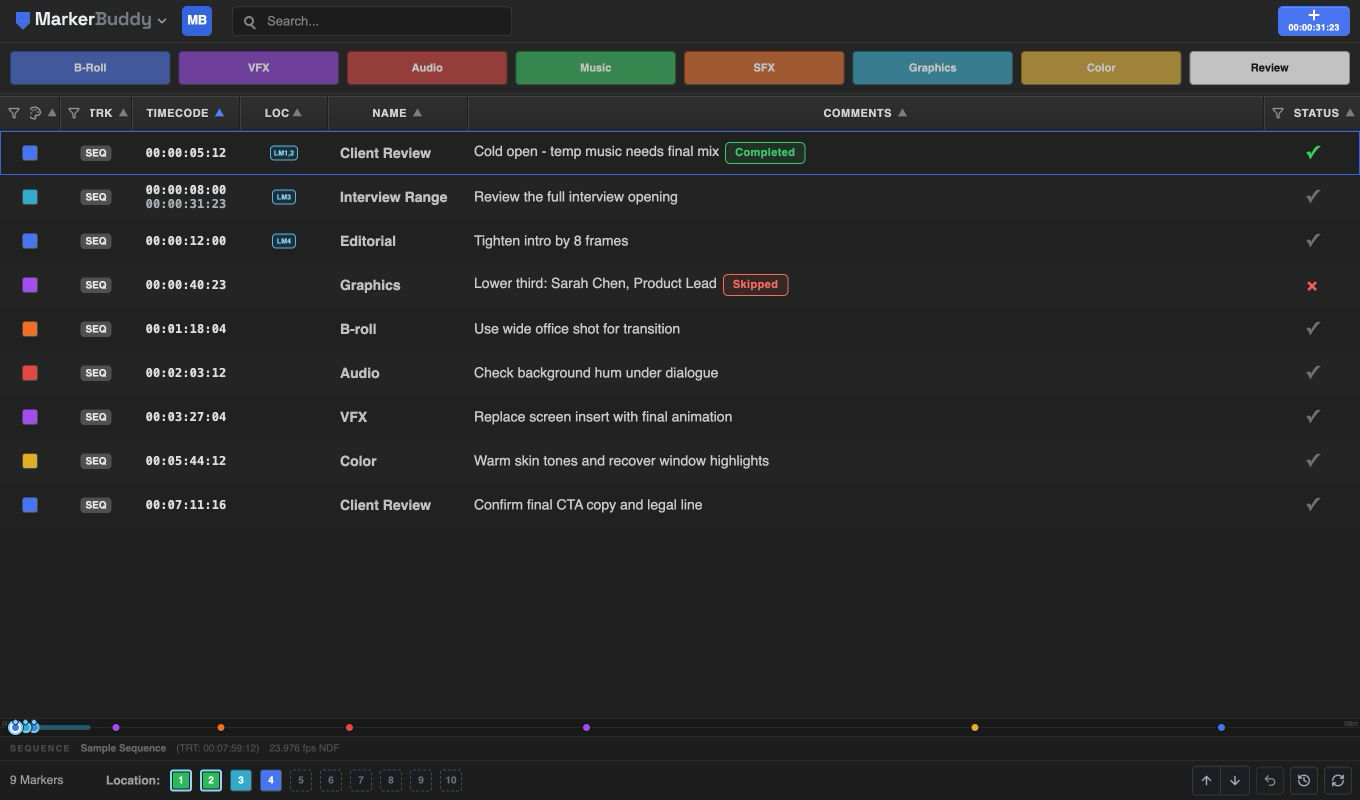Click timecode 00:01:18:04

point(186,329)
